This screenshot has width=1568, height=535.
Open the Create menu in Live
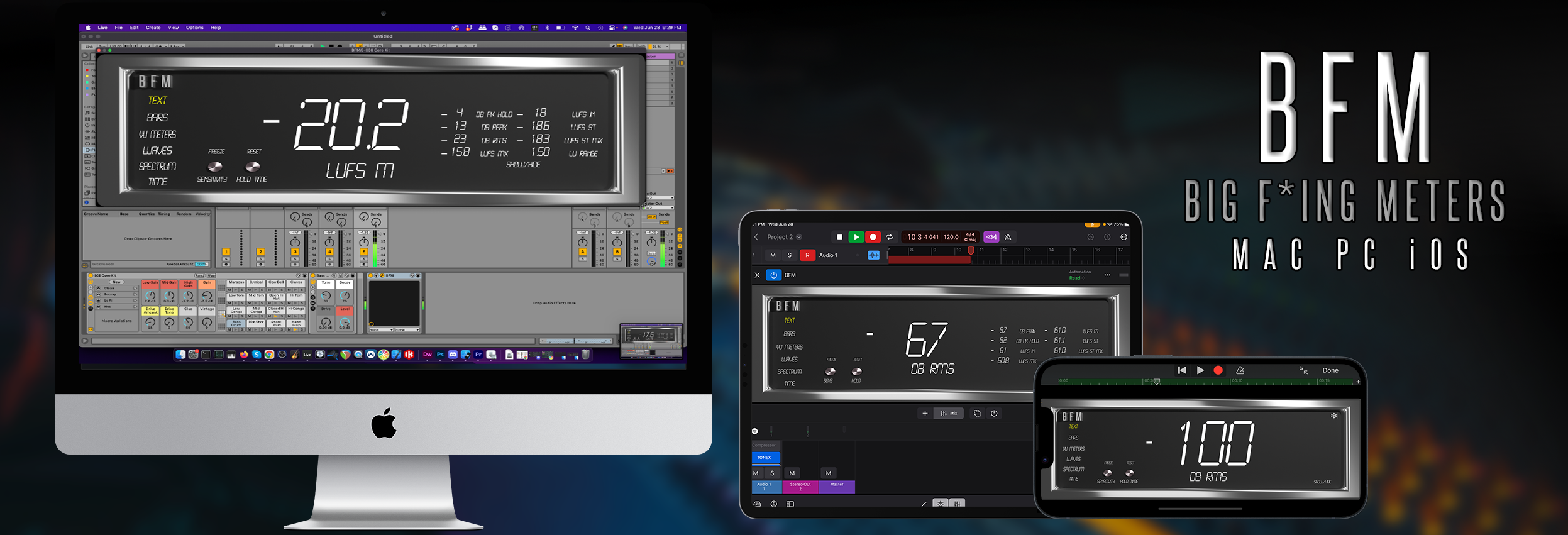click(x=153, y=28)
